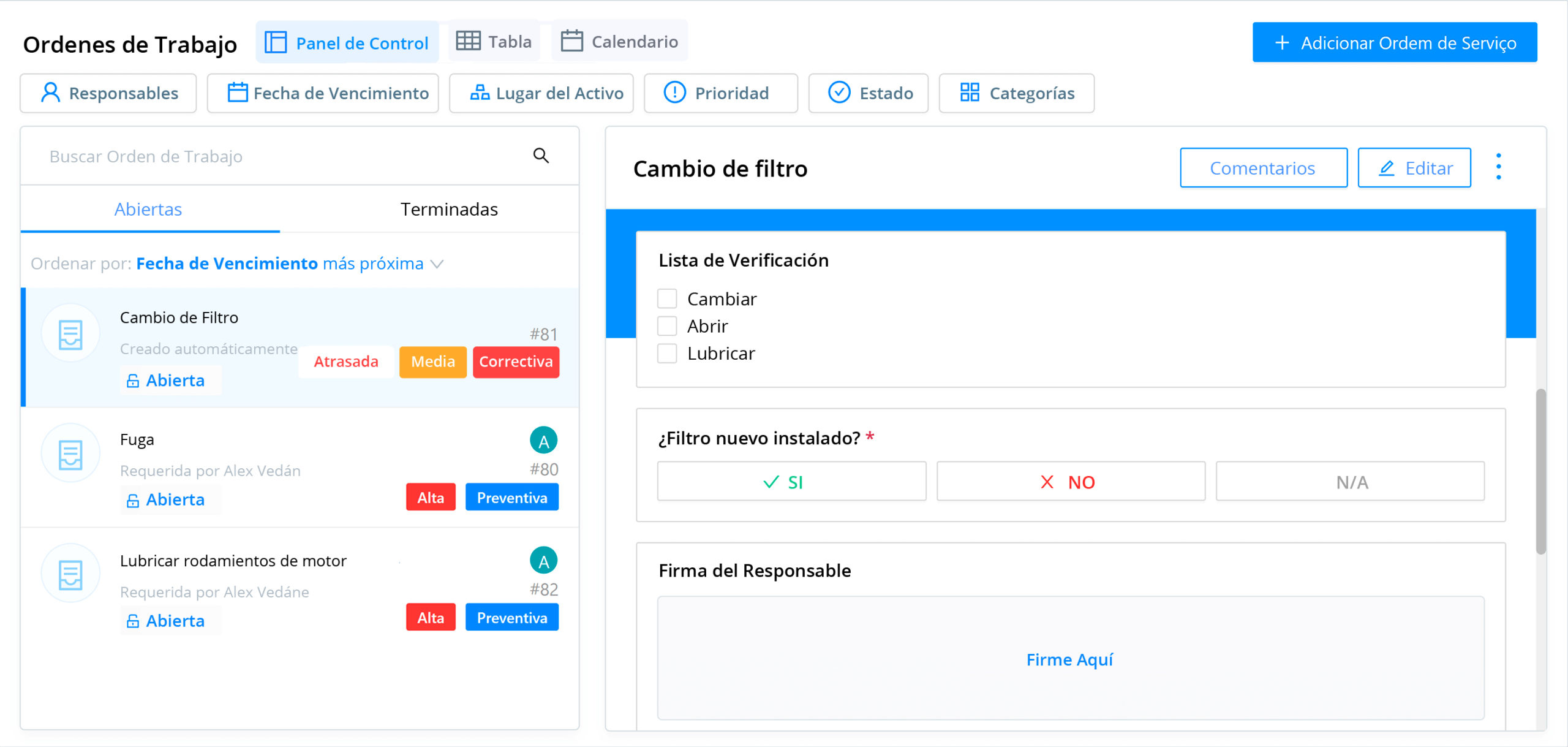This screenshot has width=1568, height=747.
Task: Open Abierta status dropdown on Lubricar rodamientos
Action: pyautogui.click(x=171, y=621)
